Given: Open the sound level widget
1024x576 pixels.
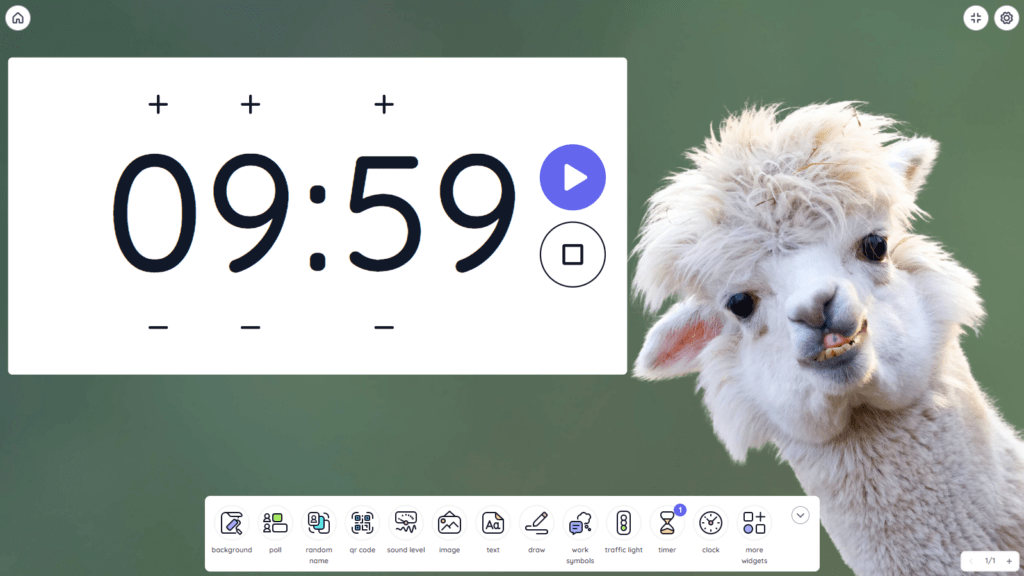Looking at the screenshot, I should (x=406, y=524).
